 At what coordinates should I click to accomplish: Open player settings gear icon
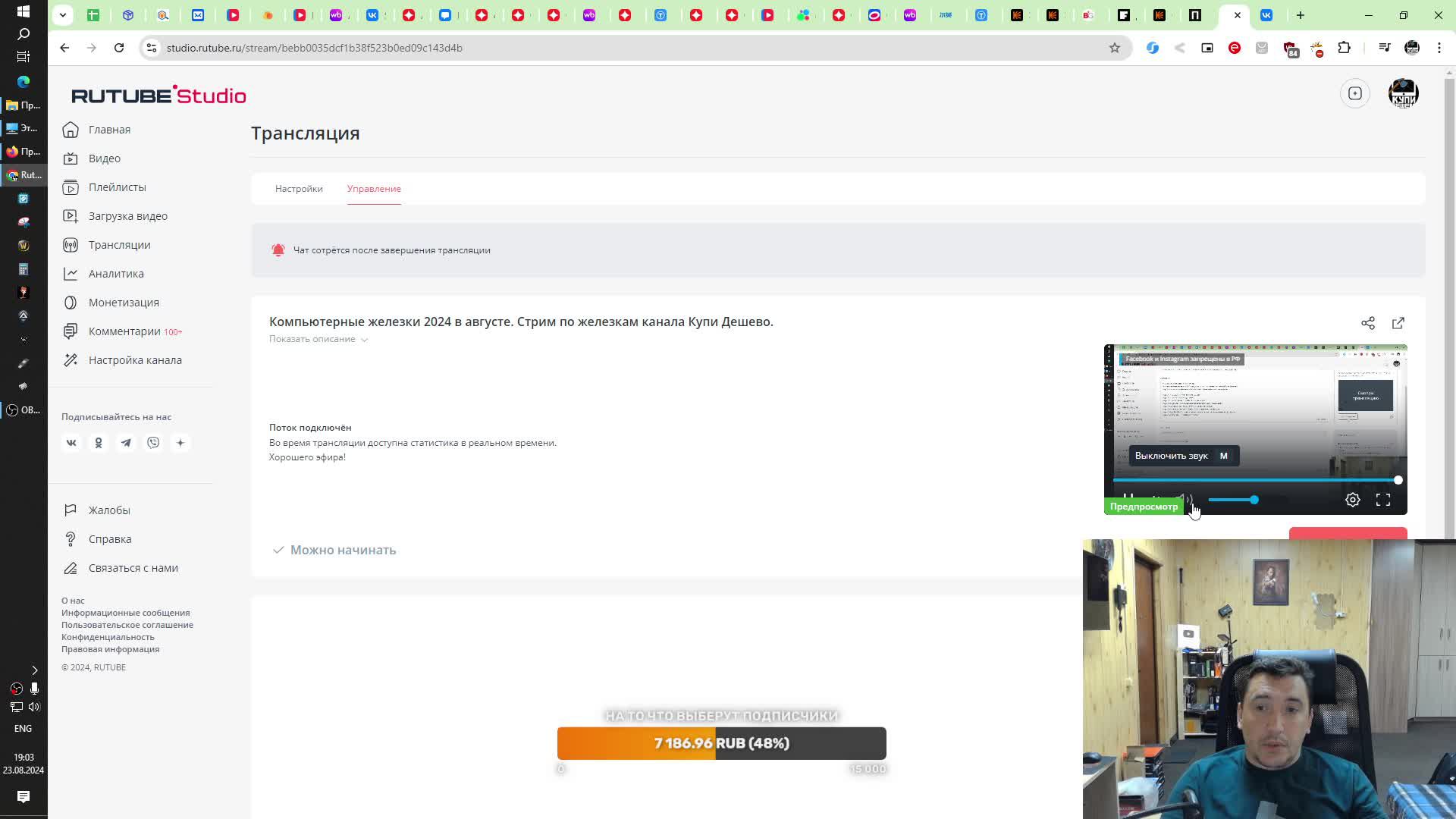[x=1352, y=500]
